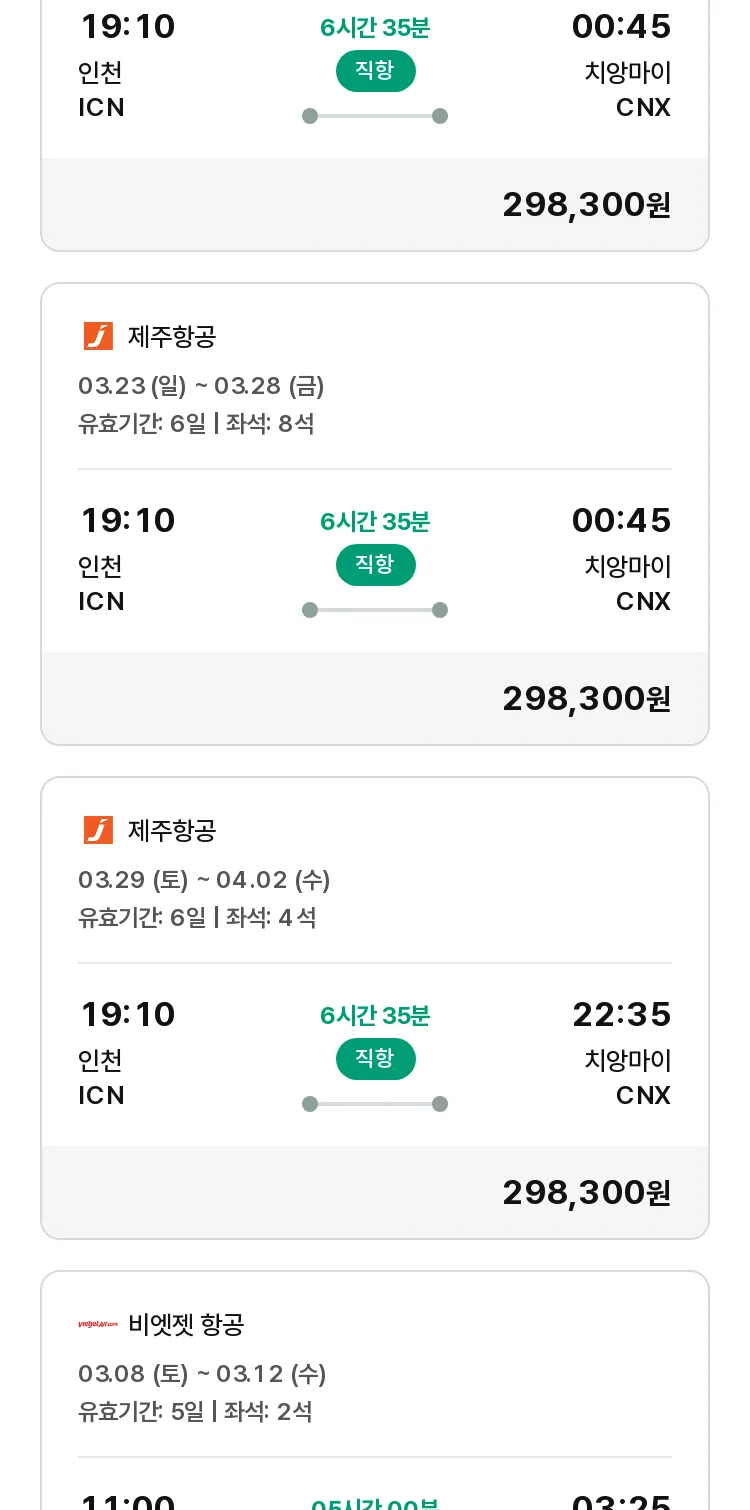
Task: Click the 비엣젯 항공 airline name
Action: 186,1324
